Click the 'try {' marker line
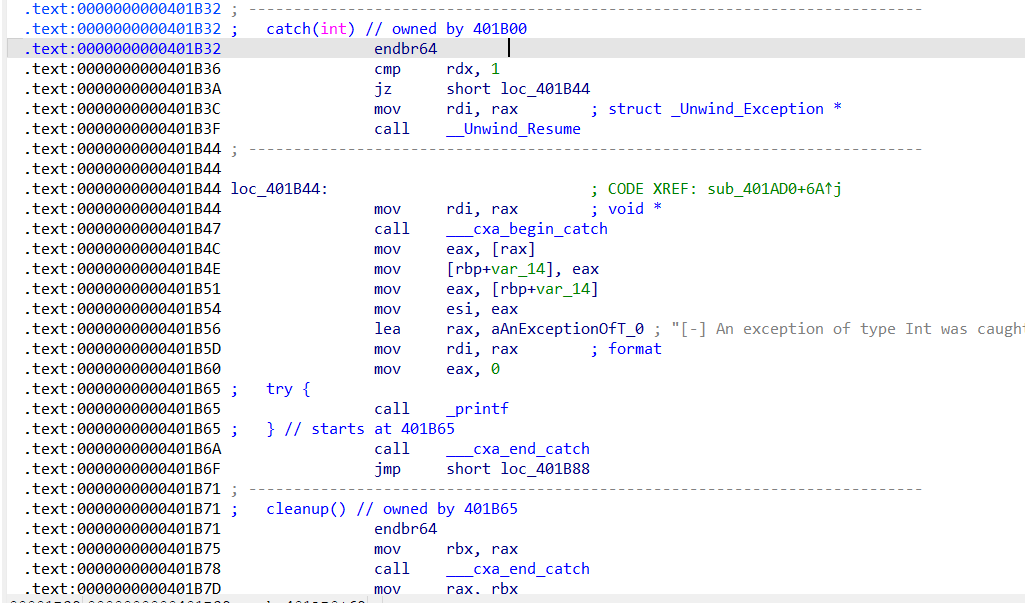This screenshot has height=603, width=1025. 290,389
